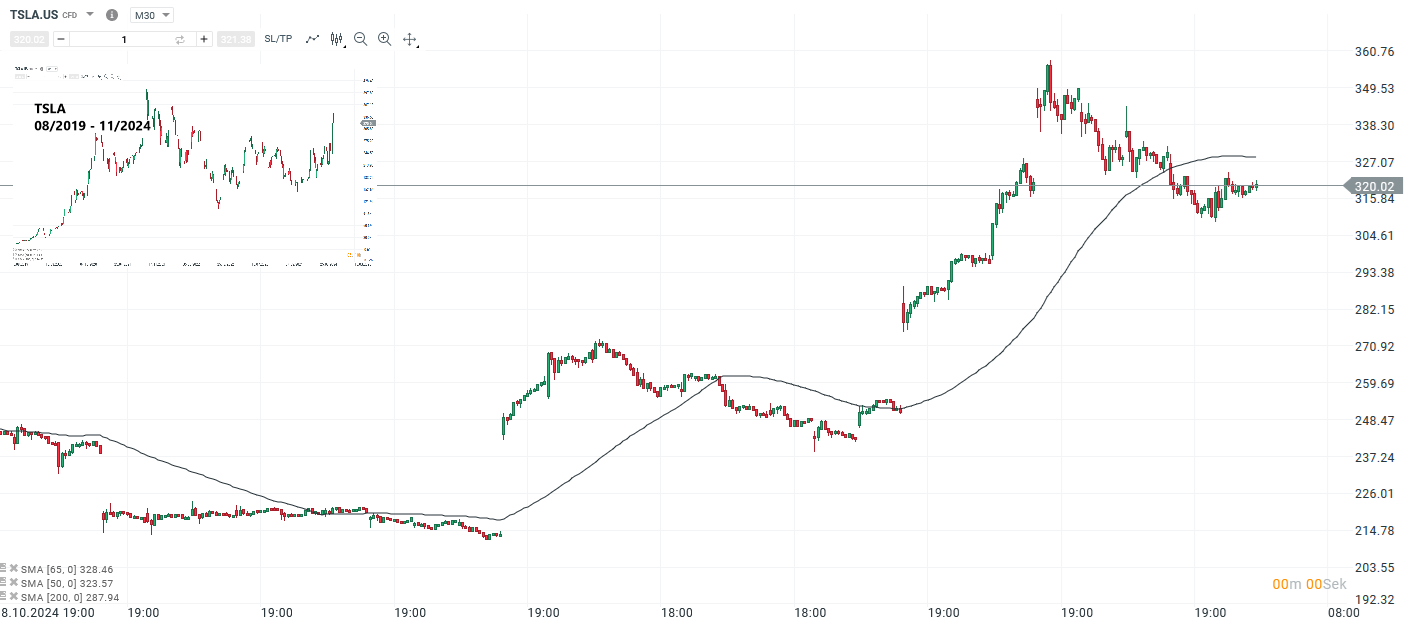Select the CFD label next to TSLA.US
Screen dimensions: 1410x625
click(69, 14)
